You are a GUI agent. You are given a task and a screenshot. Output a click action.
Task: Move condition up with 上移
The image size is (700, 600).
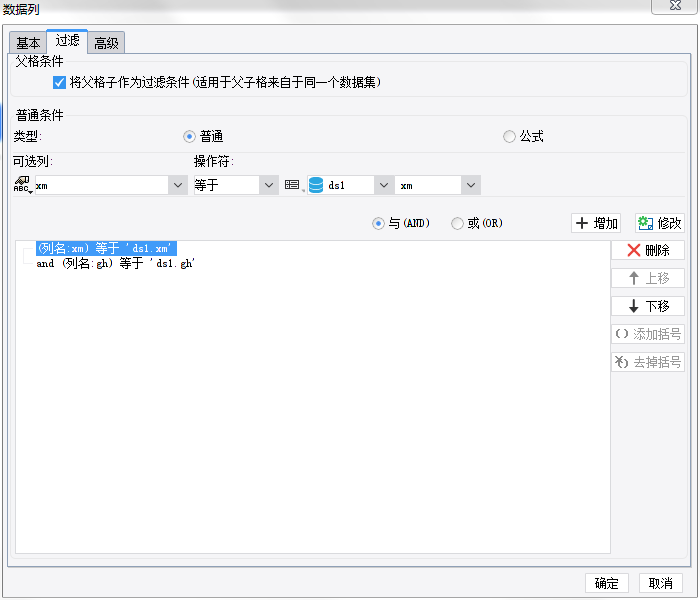tap(648, 278)
